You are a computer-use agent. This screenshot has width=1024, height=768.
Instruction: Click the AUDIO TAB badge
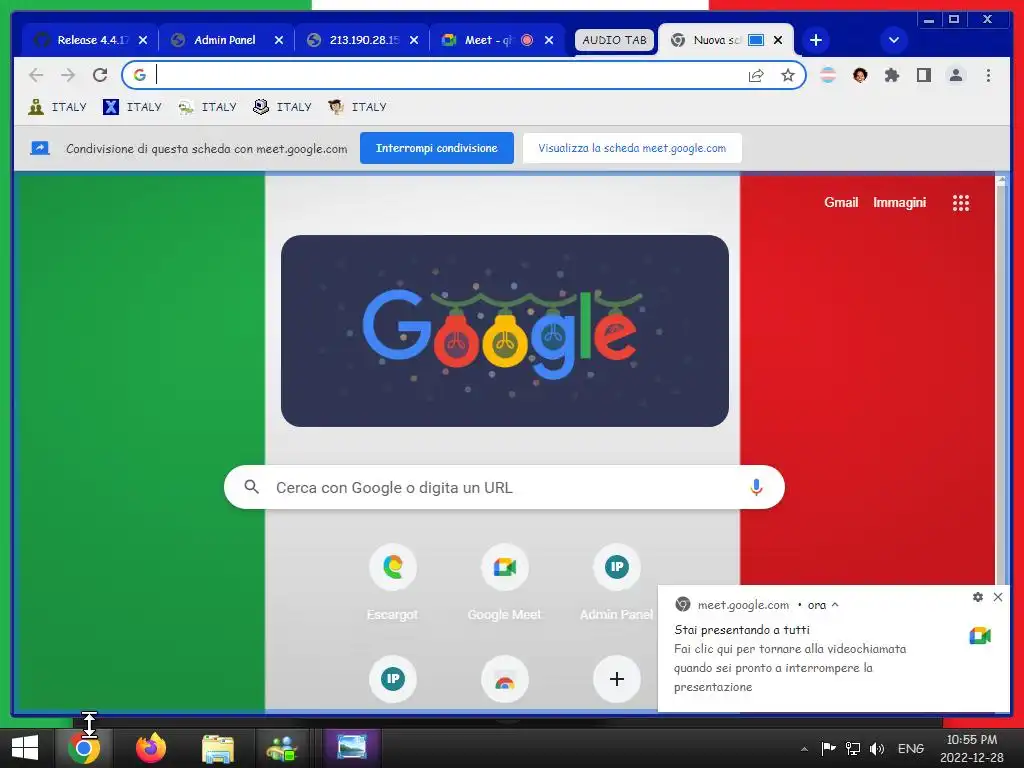click(615, 40)
